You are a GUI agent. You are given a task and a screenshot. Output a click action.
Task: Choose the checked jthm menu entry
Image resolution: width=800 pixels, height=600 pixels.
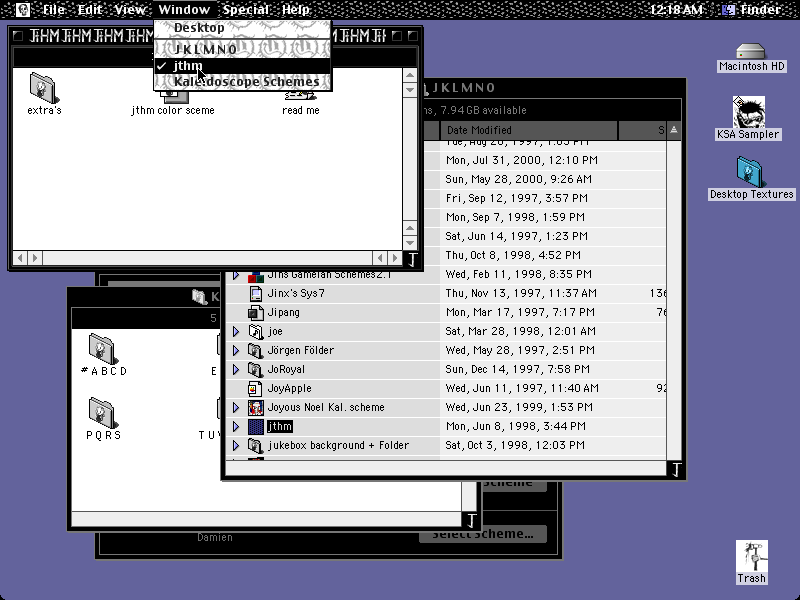[x=242, y=66]
